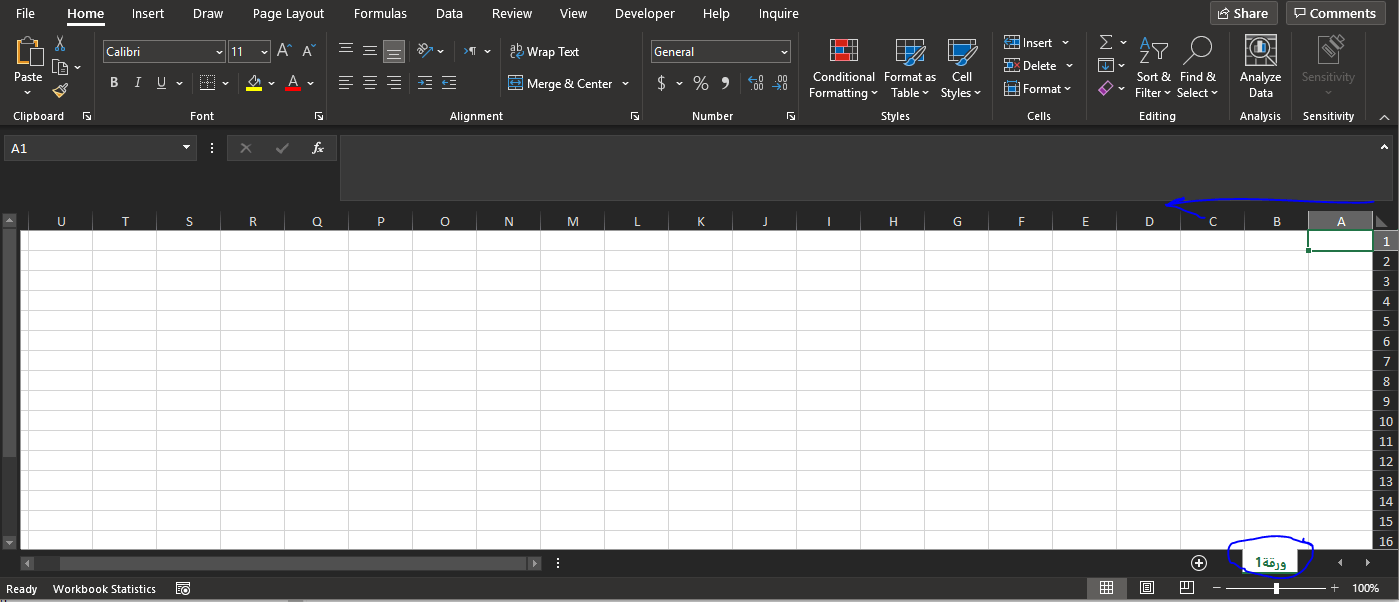The image size is (1399, 602).
Task: Switch to the Formulas tab
Action: click(380, 13)
